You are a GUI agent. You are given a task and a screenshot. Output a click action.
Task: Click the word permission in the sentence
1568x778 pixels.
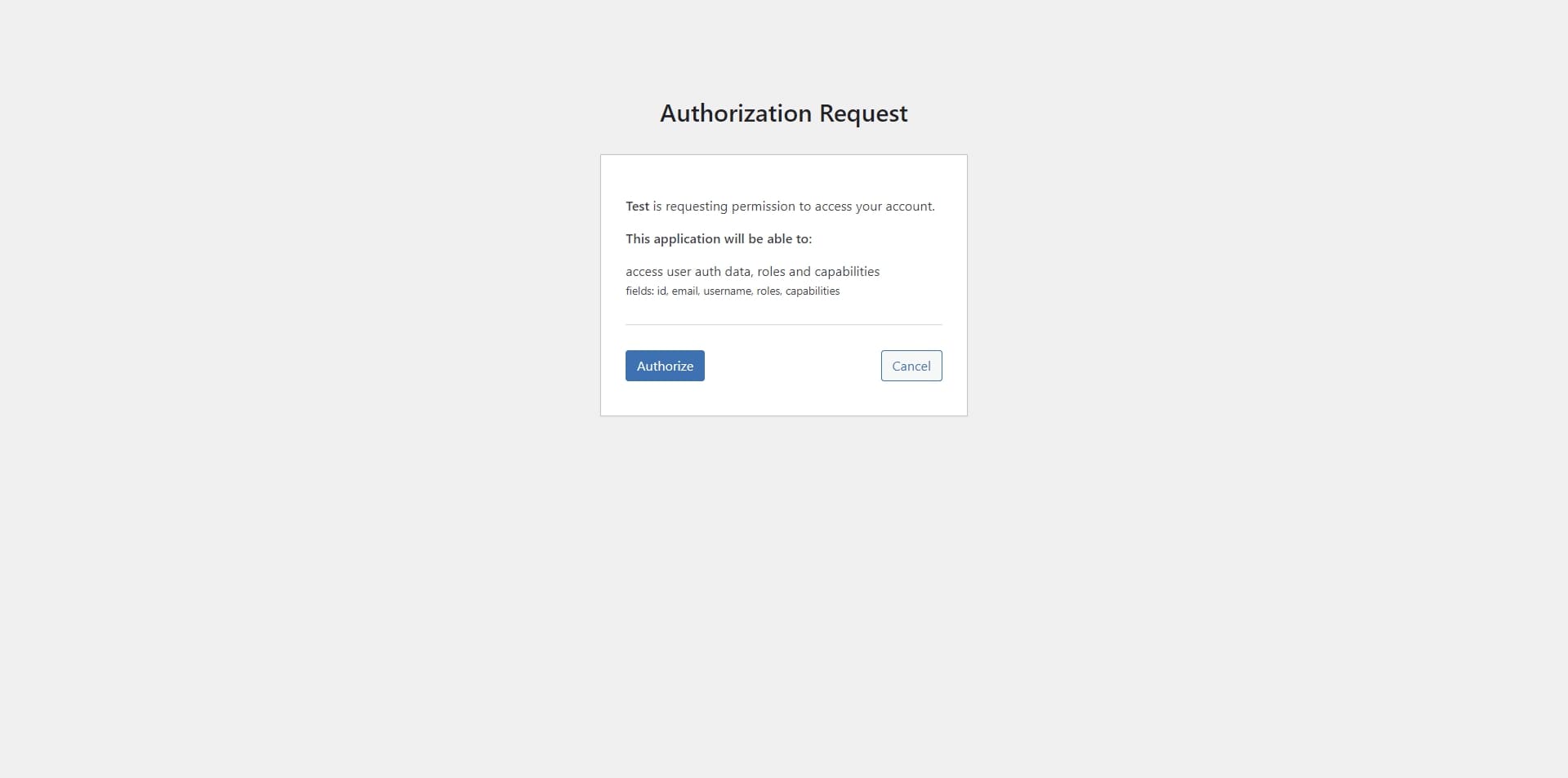(764, 207)
